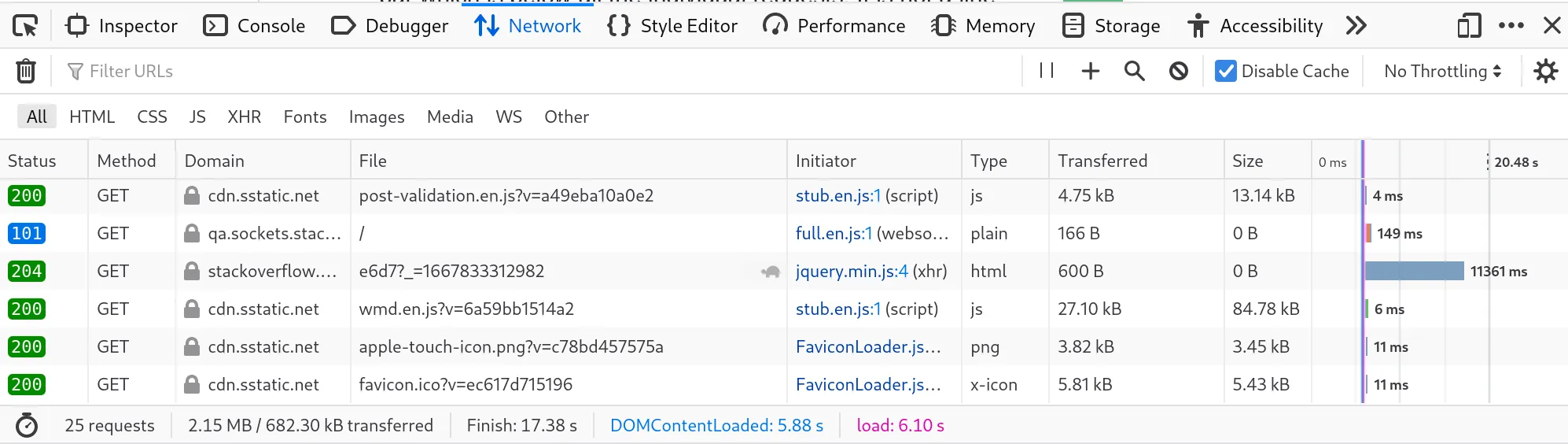The image size is (1568, 444).
Task: Click the element picker icon
Action: pyautogui.click(x=25, y=26)
